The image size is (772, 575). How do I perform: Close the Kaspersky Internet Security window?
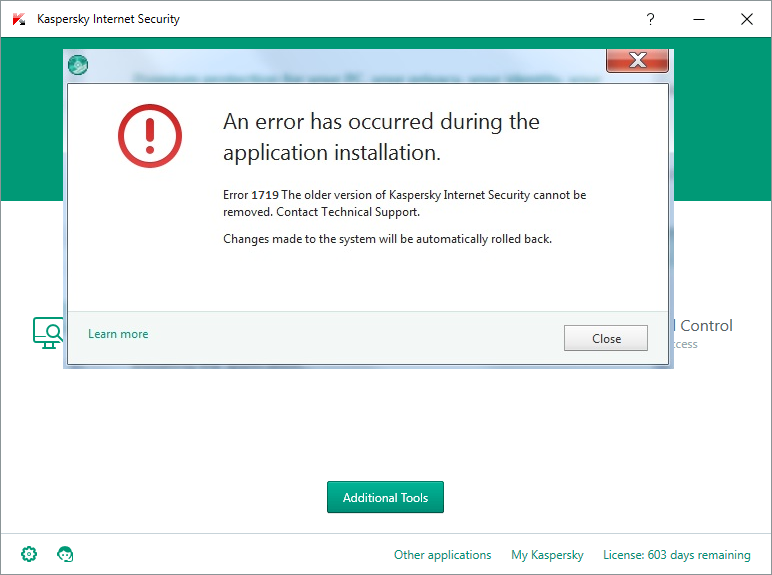746,19
